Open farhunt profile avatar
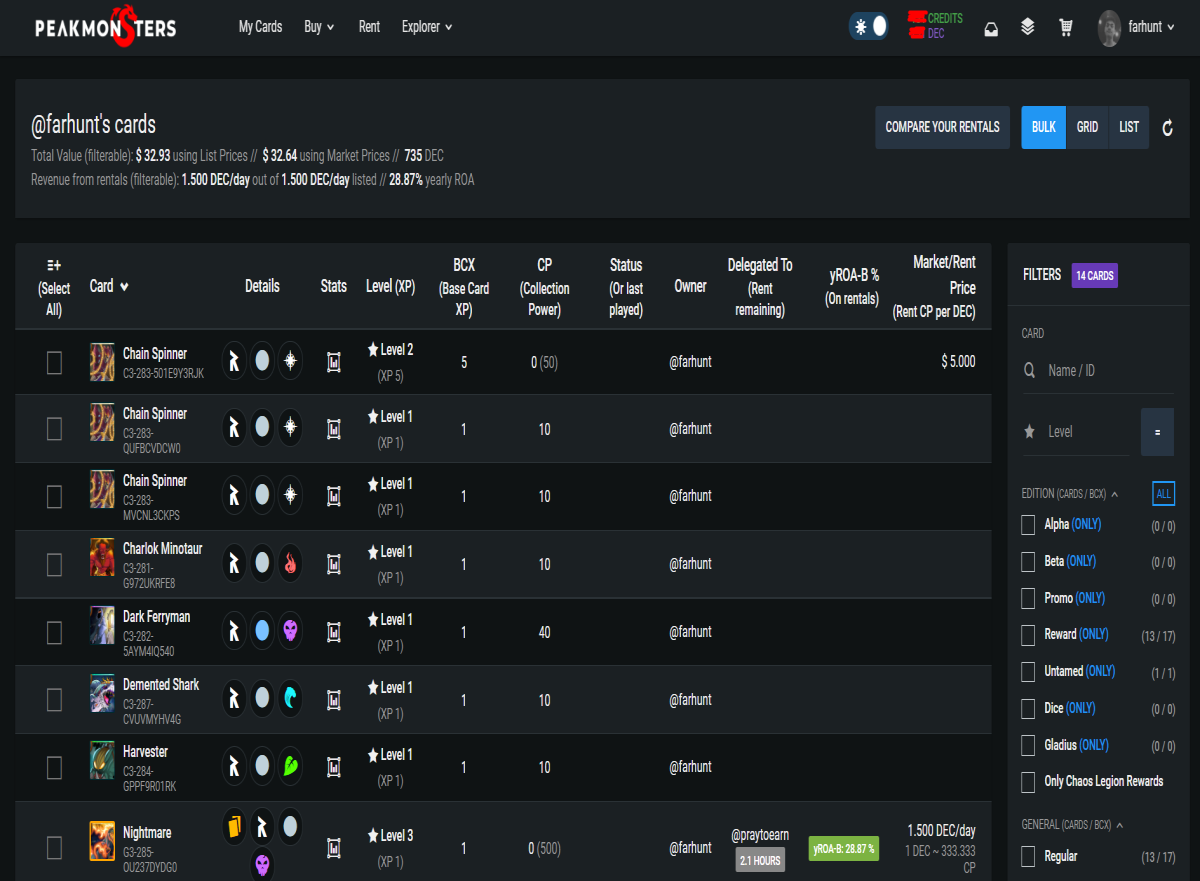Viewport: 1200px width, 881px height. (x=1109, y=28)
